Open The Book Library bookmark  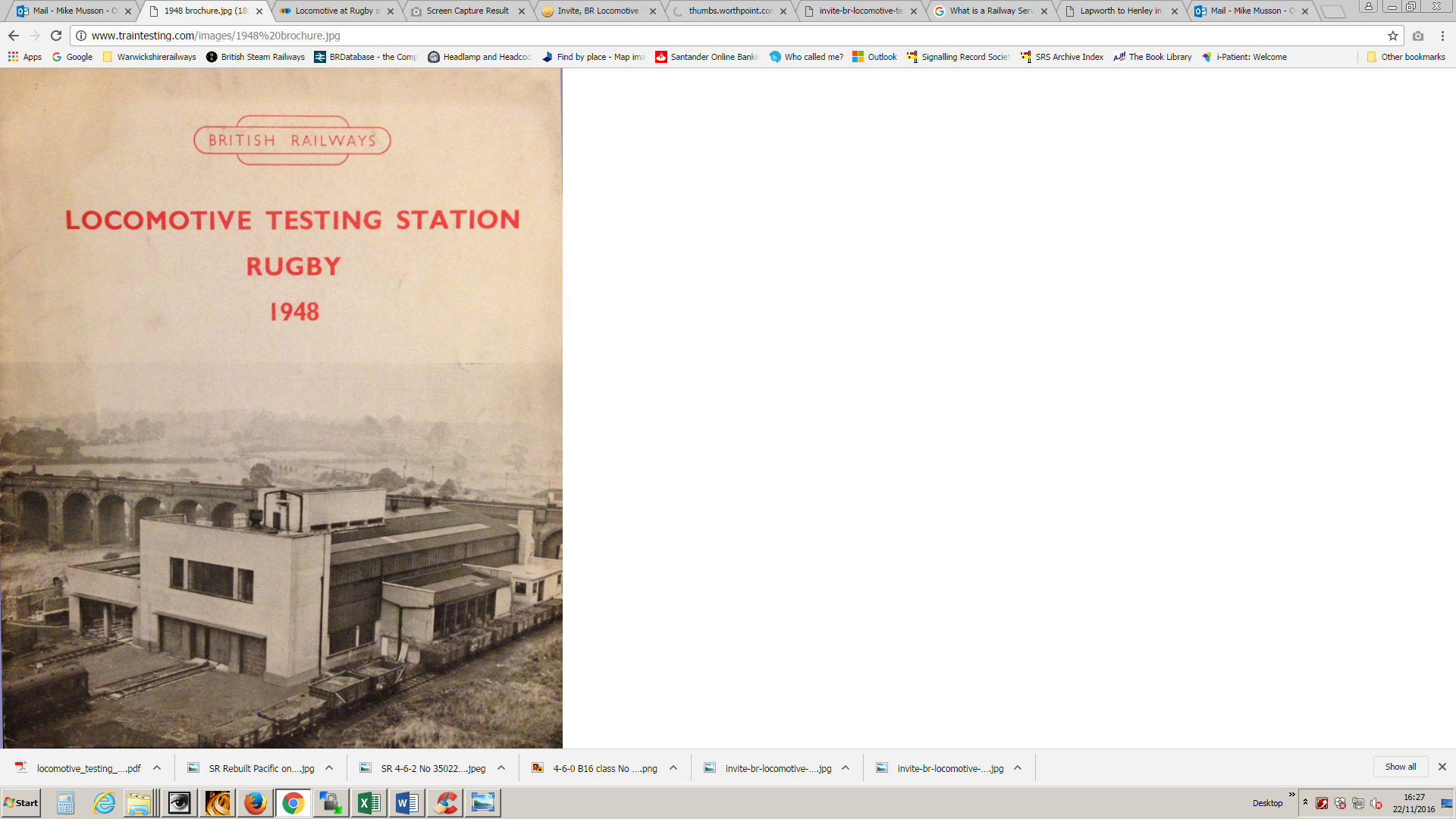[x=1153, y=57]
